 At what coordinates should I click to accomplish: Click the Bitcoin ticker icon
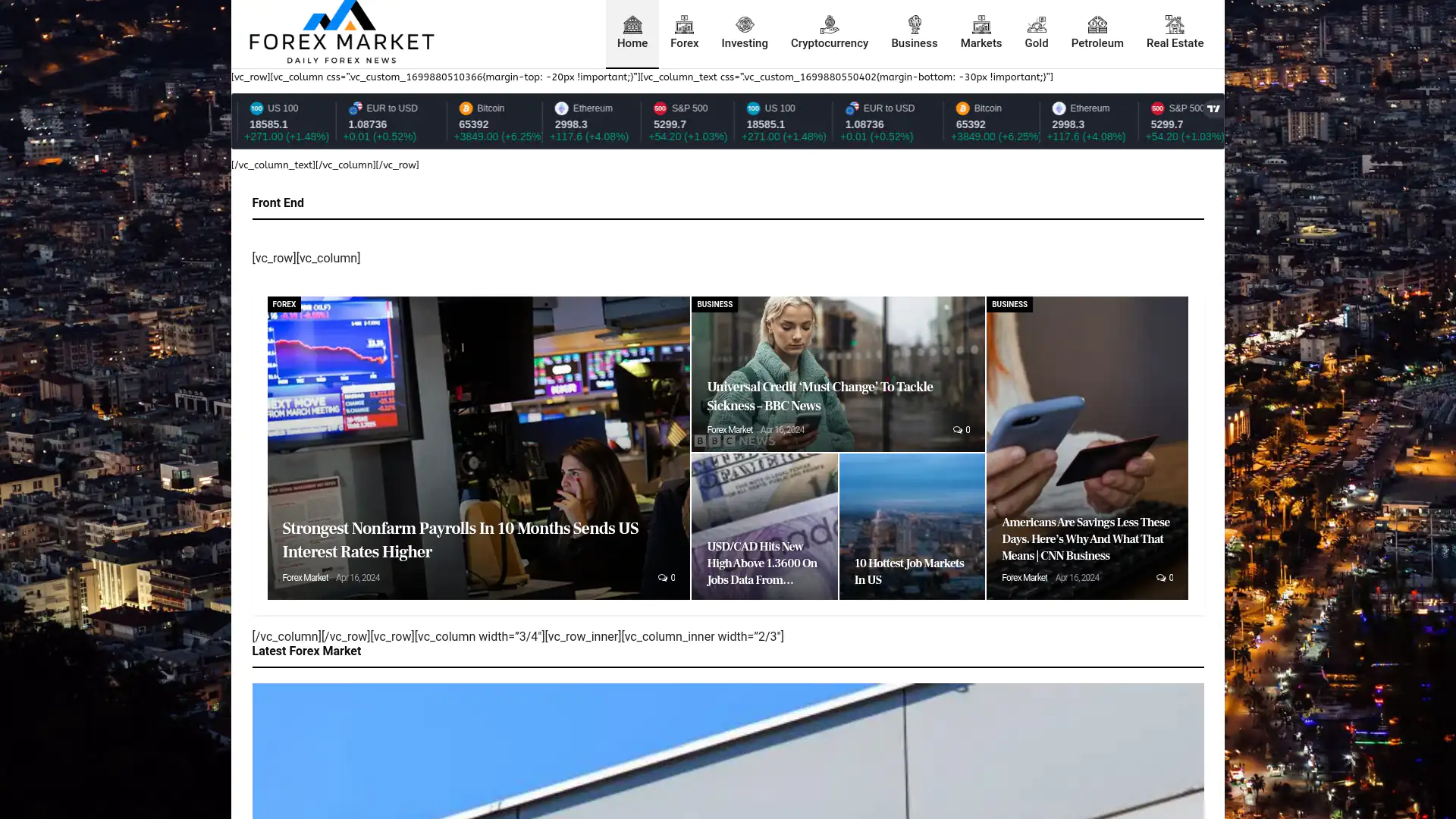[x=466, y=108]
